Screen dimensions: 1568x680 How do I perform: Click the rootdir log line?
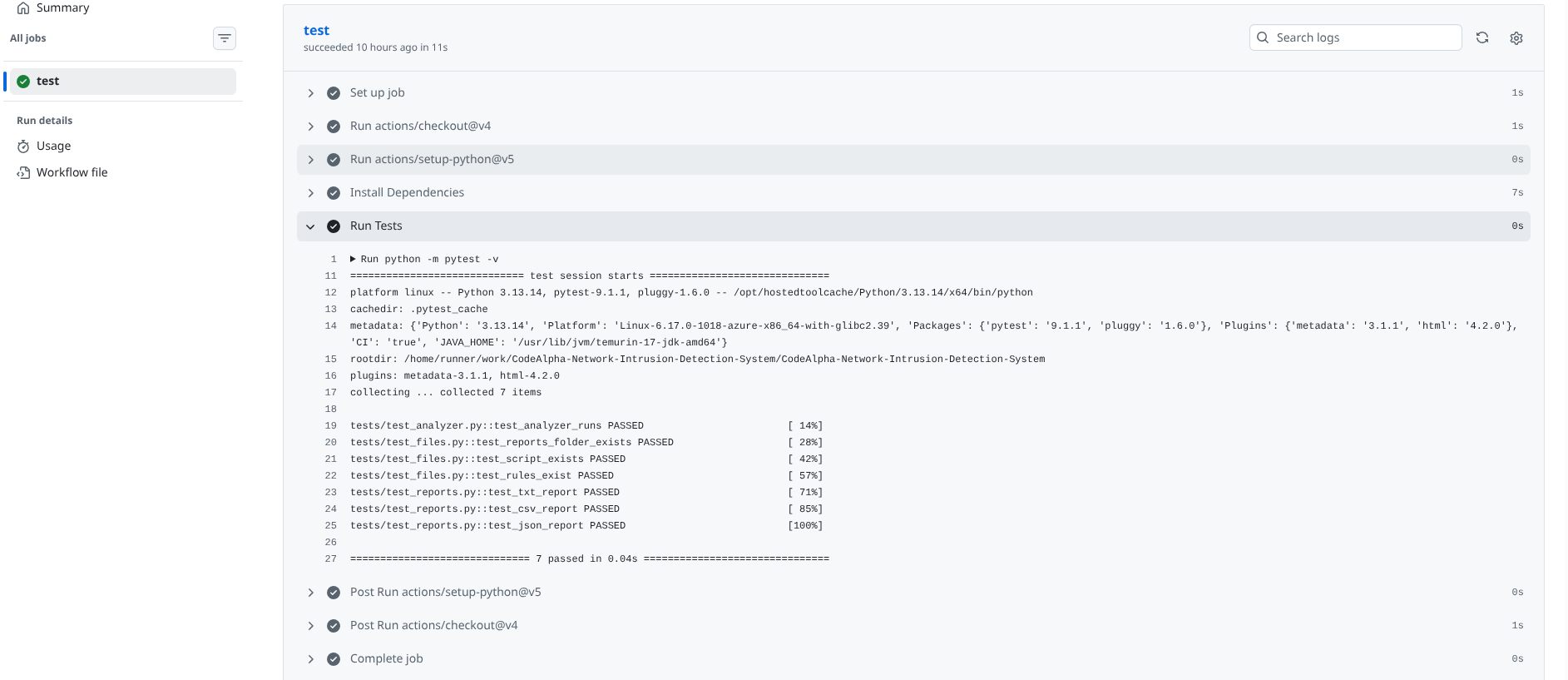point(698,359)
